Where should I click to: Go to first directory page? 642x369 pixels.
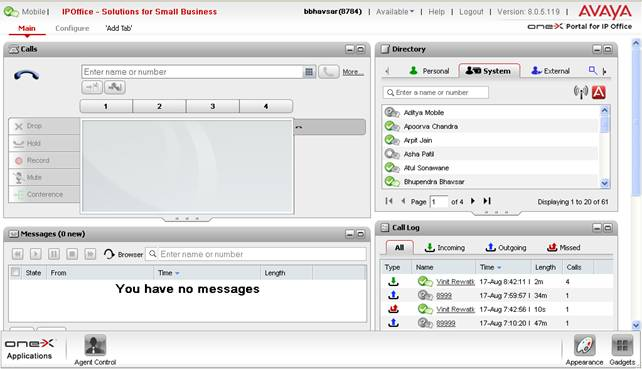(x=389, y=201)
